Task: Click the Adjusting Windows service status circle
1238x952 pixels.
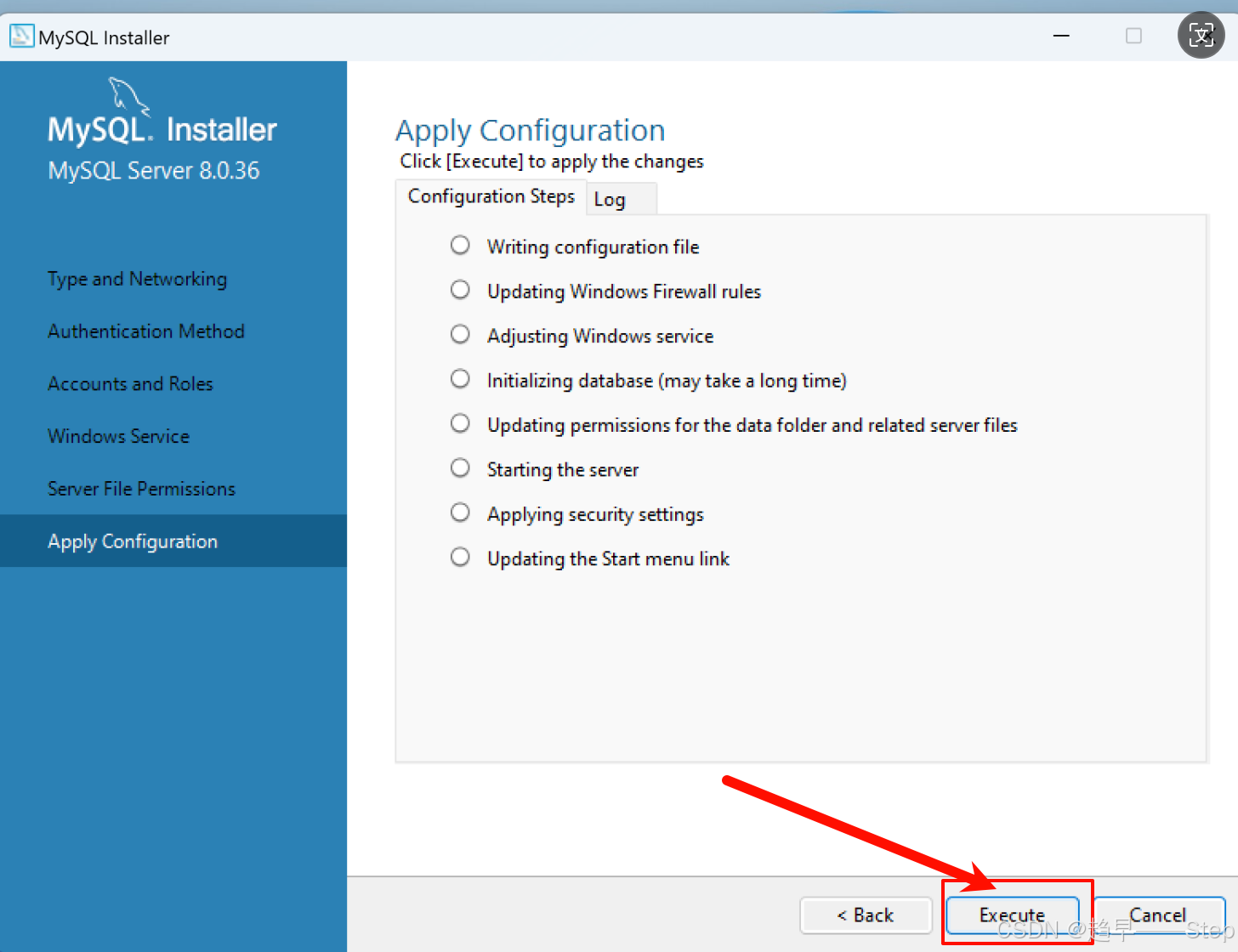Action: [460, 334]
